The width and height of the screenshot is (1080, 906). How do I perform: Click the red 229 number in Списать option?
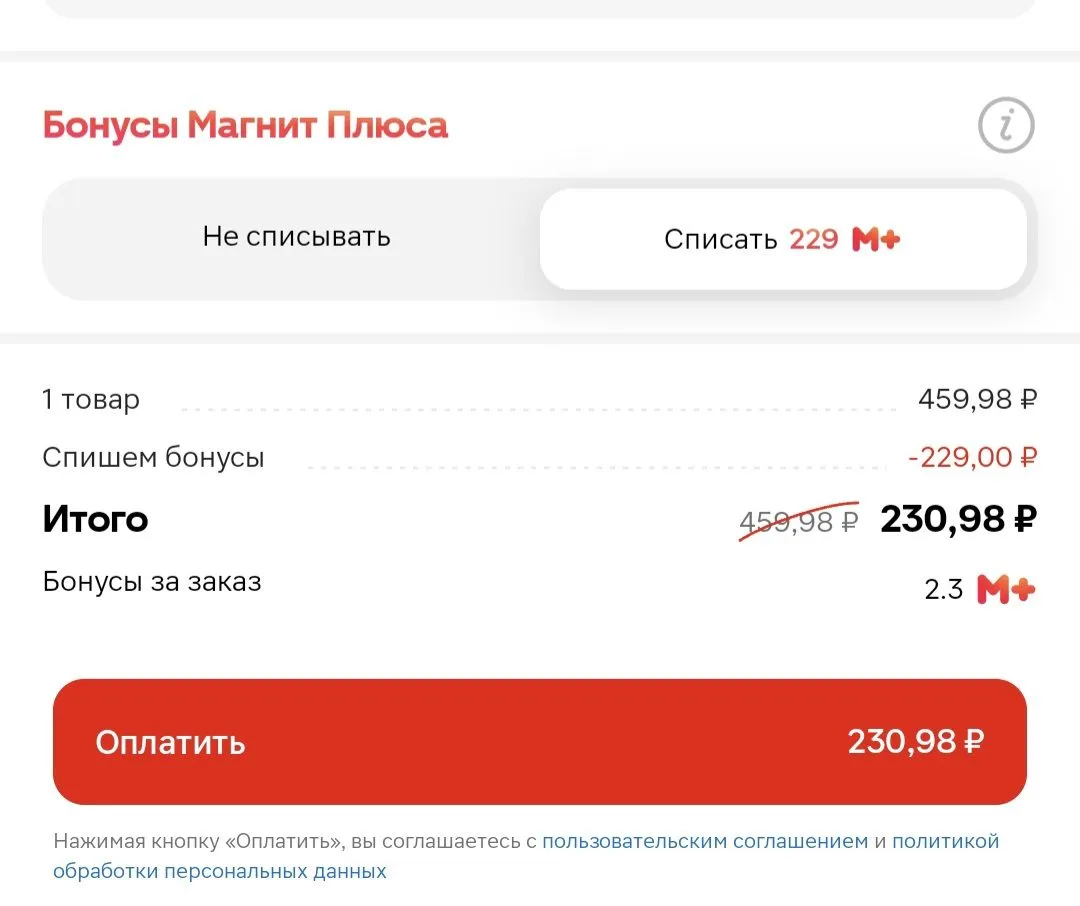[x=813, y=240]
